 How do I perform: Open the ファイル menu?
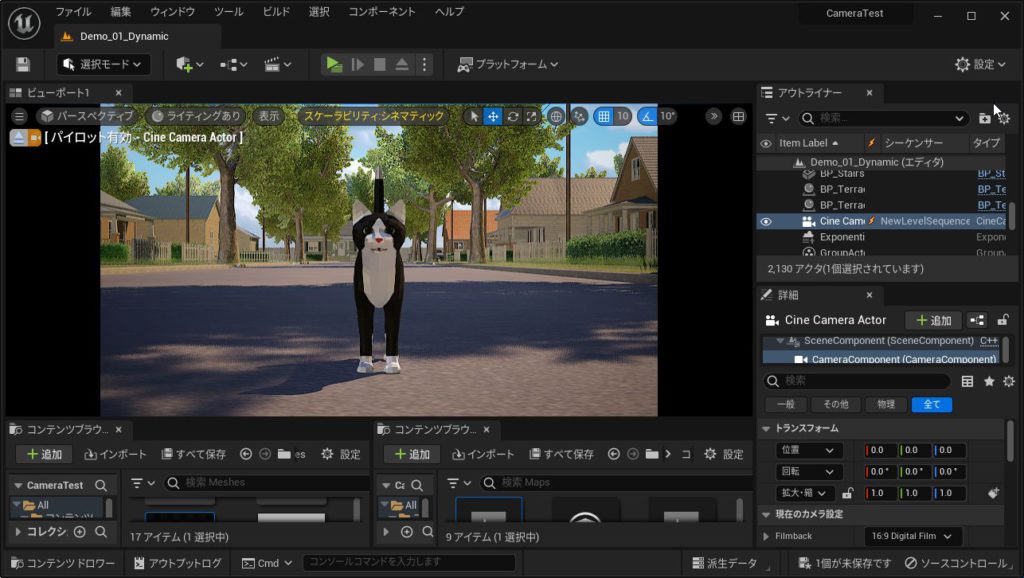[x=73, y=12]
